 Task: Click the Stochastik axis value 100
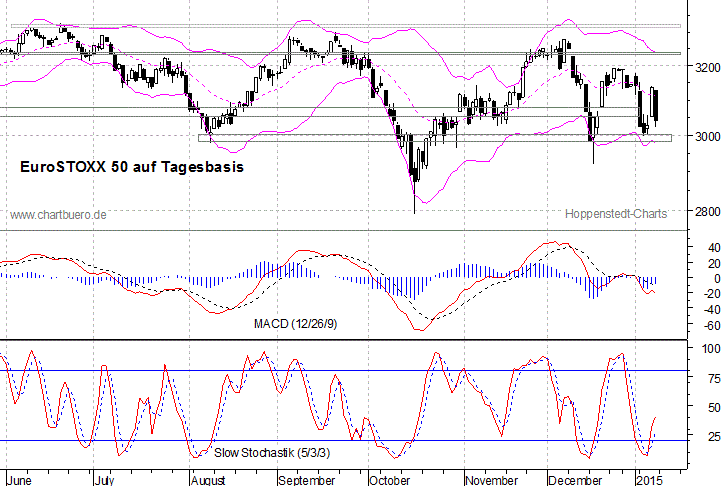point(711,349)
